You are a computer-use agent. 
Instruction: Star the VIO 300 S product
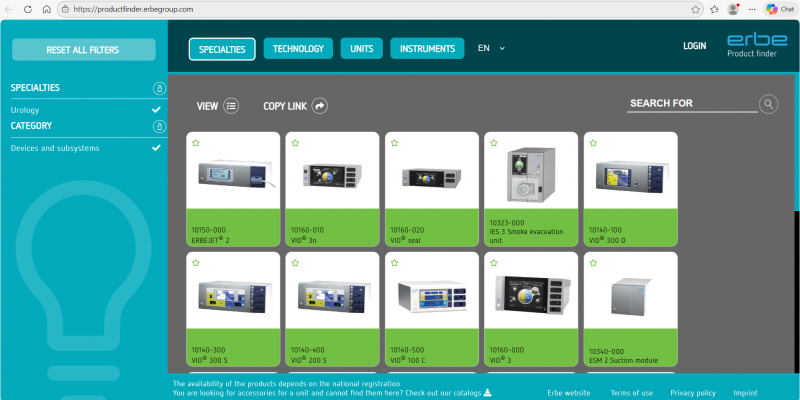tap(195, 263)
